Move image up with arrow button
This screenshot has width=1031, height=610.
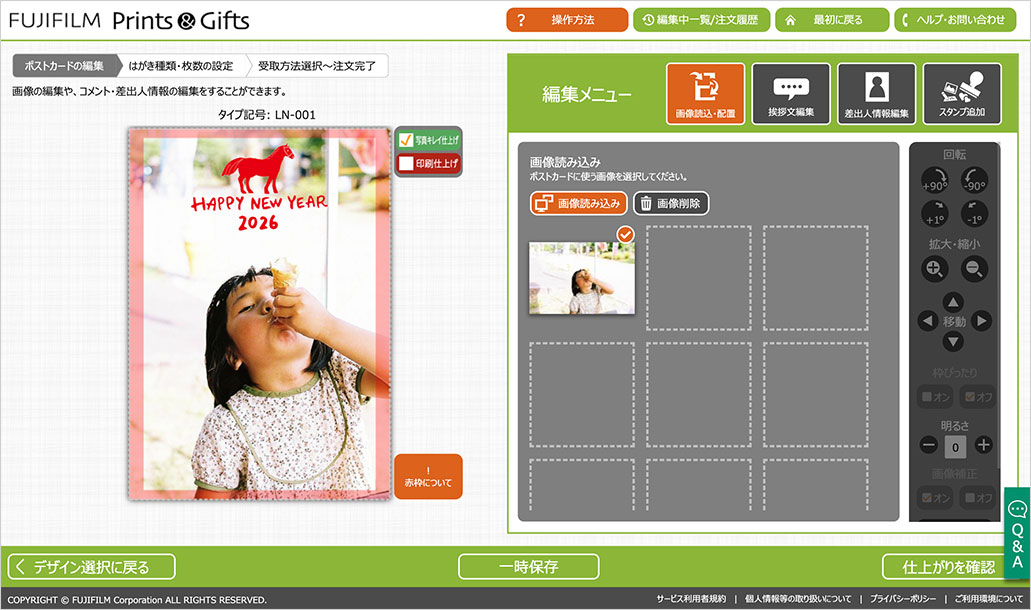954,302
